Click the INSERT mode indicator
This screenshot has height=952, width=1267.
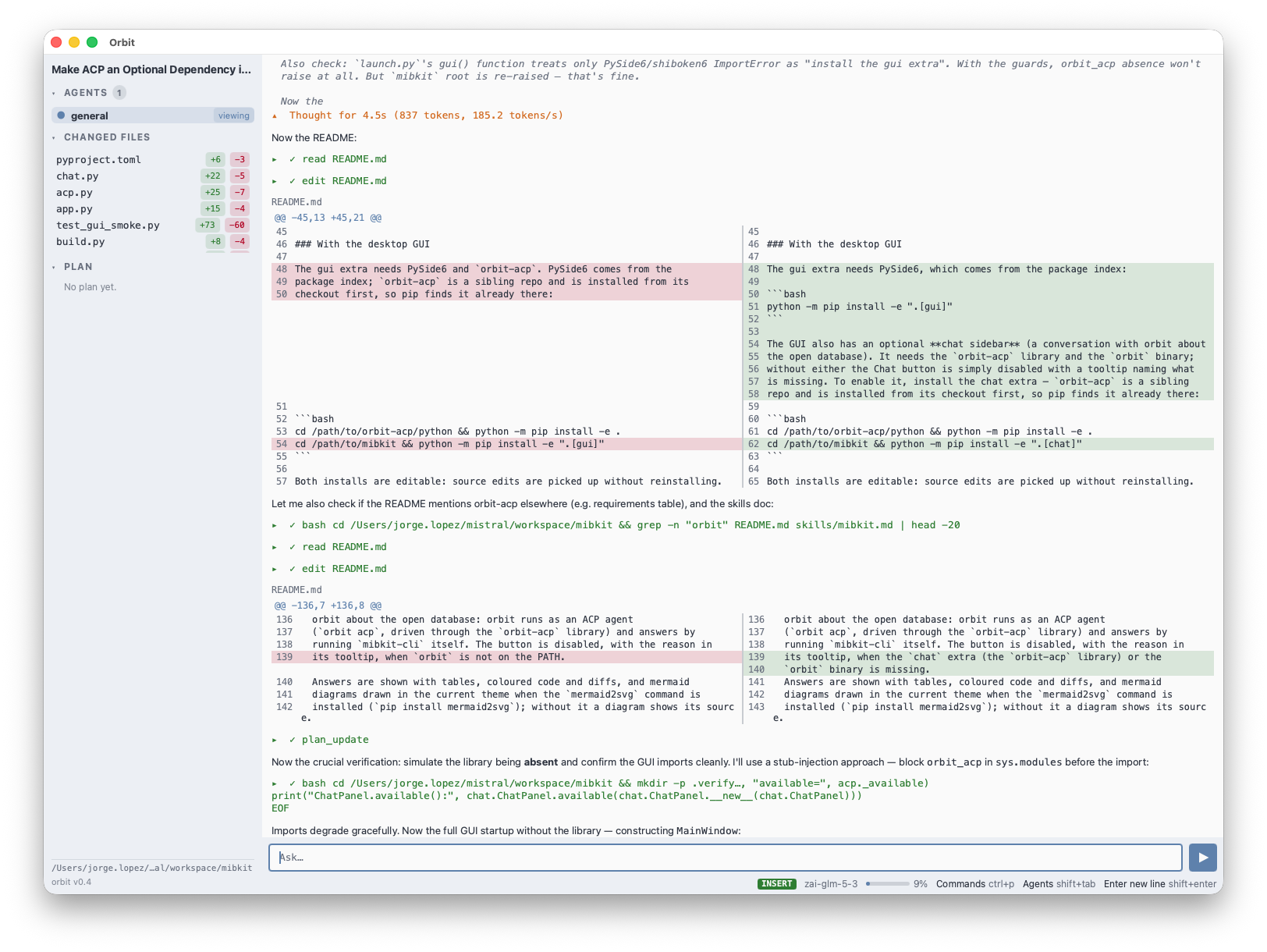coord(777,884)
